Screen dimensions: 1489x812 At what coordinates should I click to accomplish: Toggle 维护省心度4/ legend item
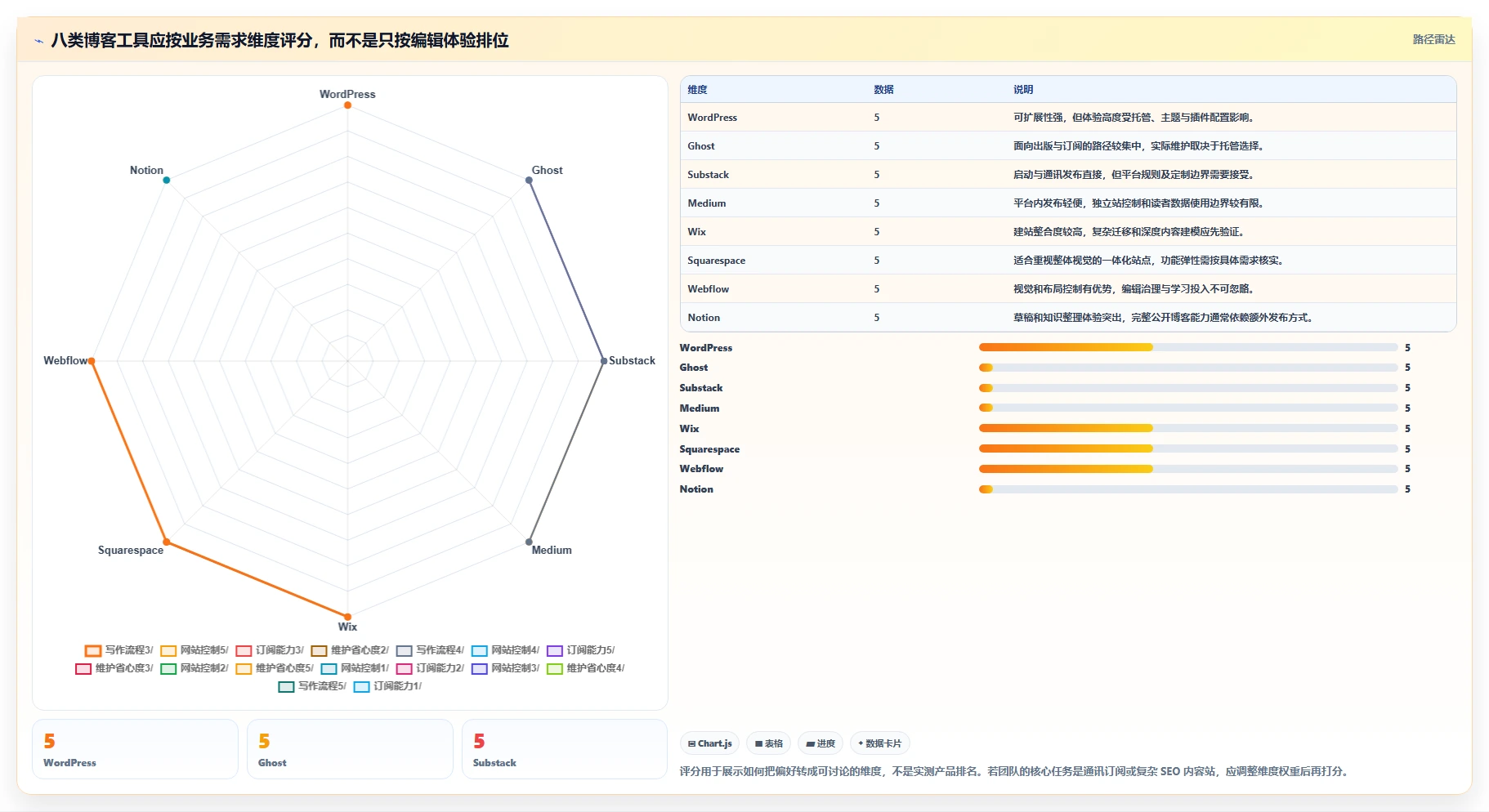586,668
